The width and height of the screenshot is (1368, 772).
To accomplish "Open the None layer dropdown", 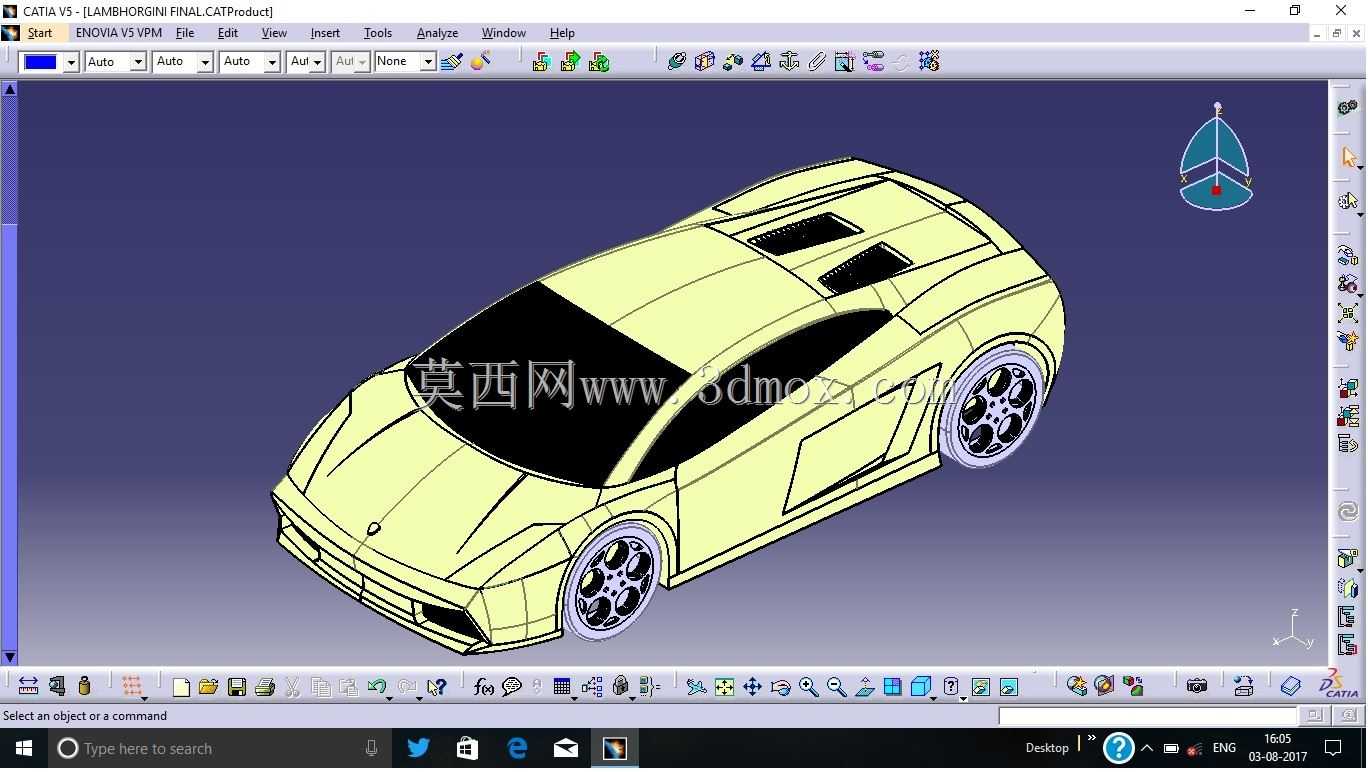I will tap(428, 62).
